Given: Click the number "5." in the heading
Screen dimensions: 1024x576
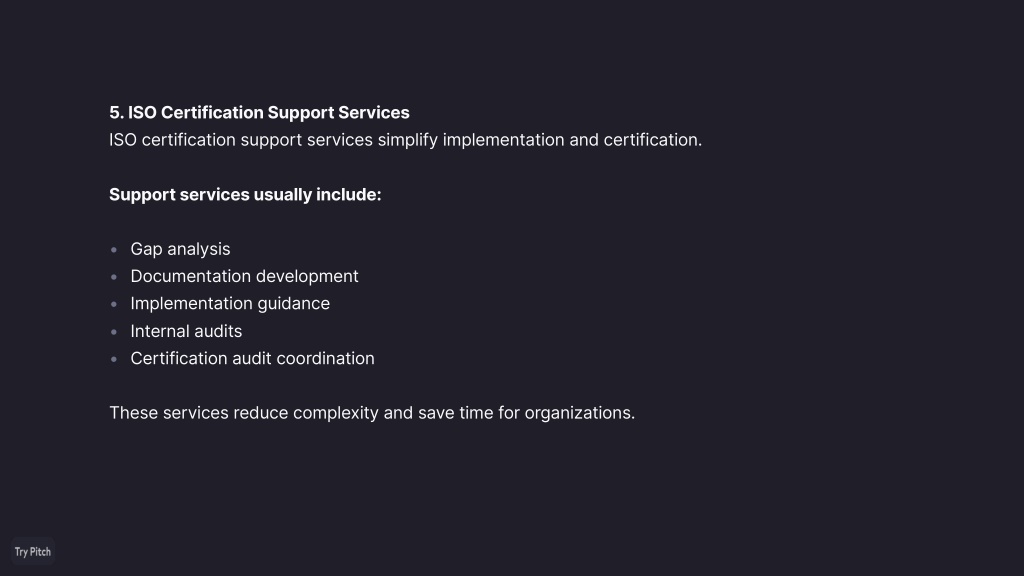Looking at the screenshot, I should click(116, 112).
